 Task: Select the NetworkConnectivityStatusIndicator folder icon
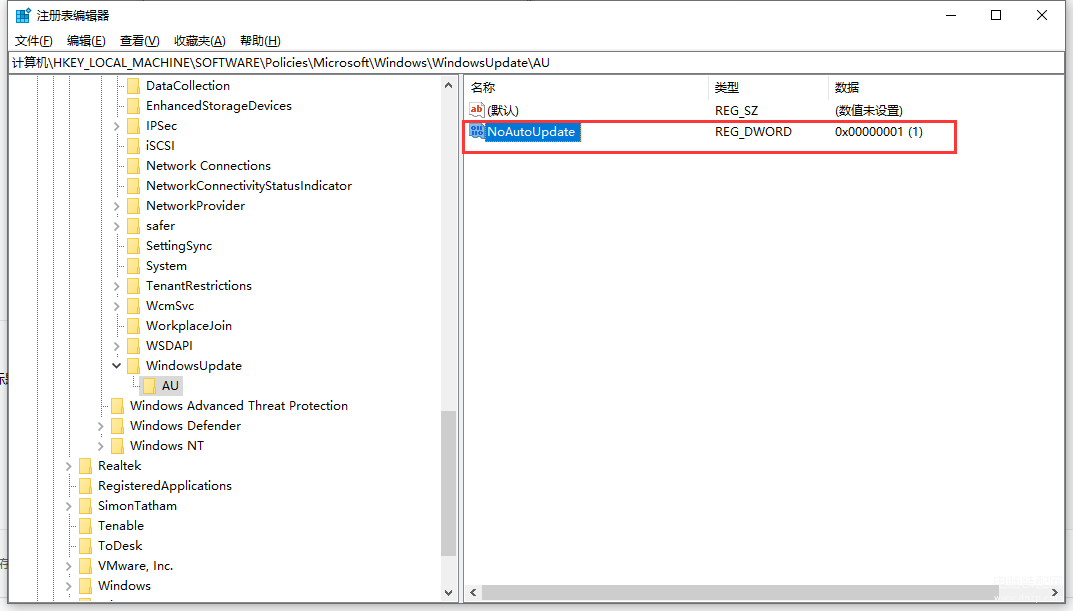tap(133, 186)
